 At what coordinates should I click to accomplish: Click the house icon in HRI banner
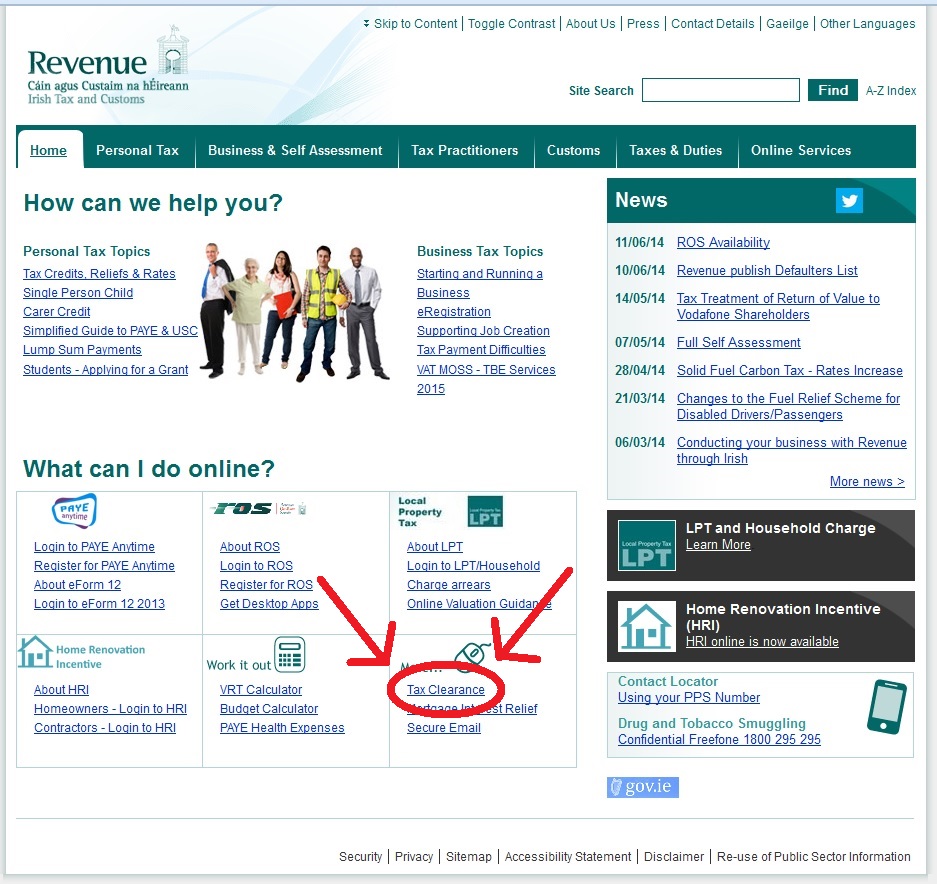(x=646, y=626)
